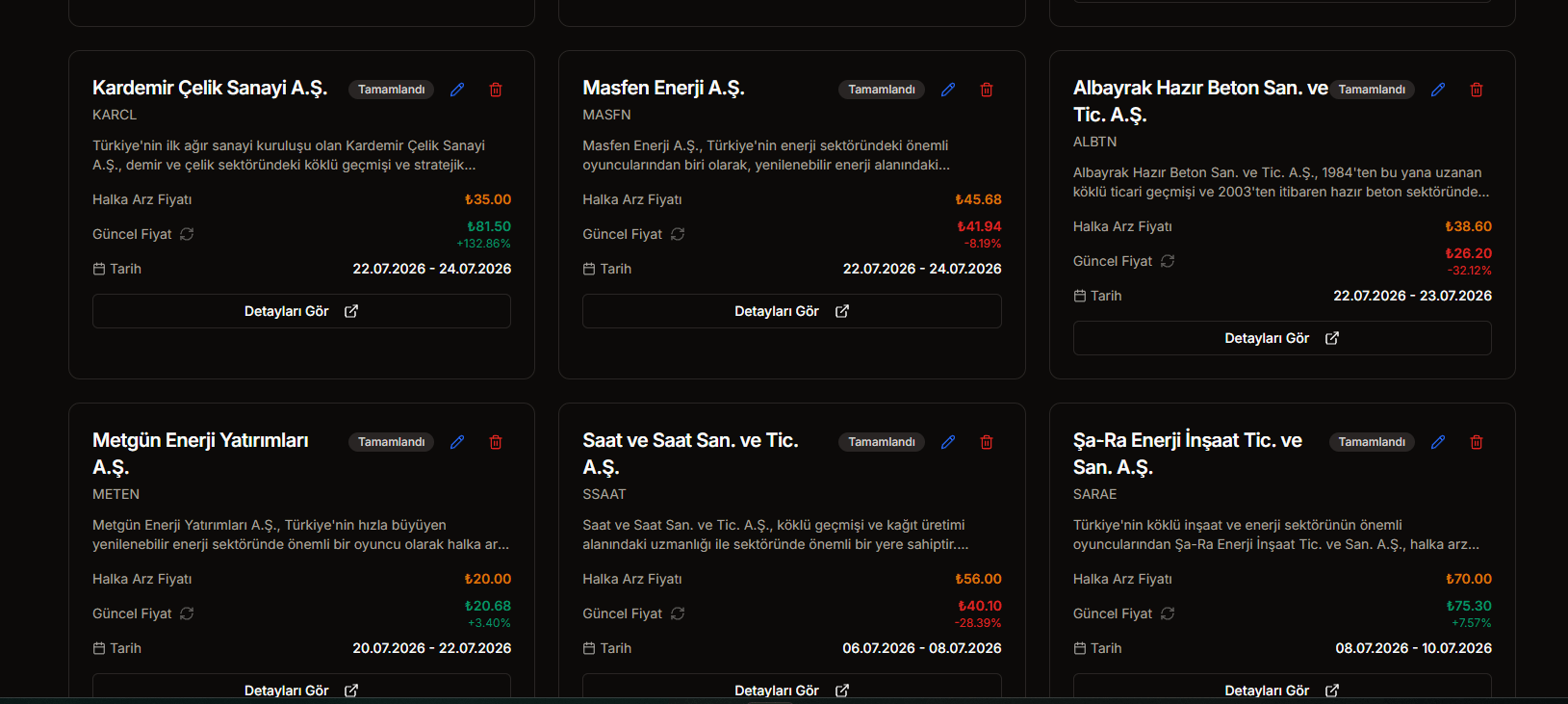This screenshot has height=704, width=1568.
Task: Refresh Güncel Fiyat for Albayrak Hazır Beton
Action: tap(1168, 261)
